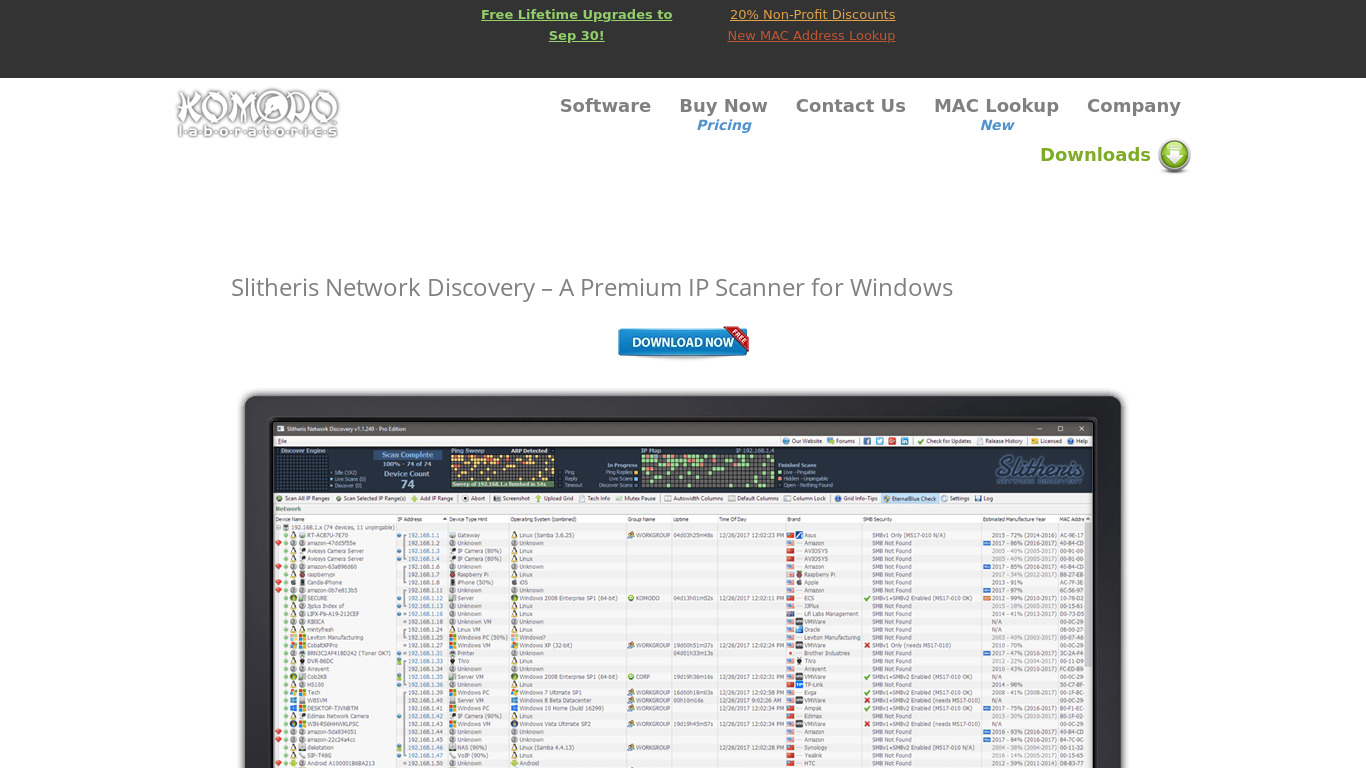The height and width of the screenshot is (768, 1366).
Task: Click the Forums item in Slitheris
Action: coord(842,441)
